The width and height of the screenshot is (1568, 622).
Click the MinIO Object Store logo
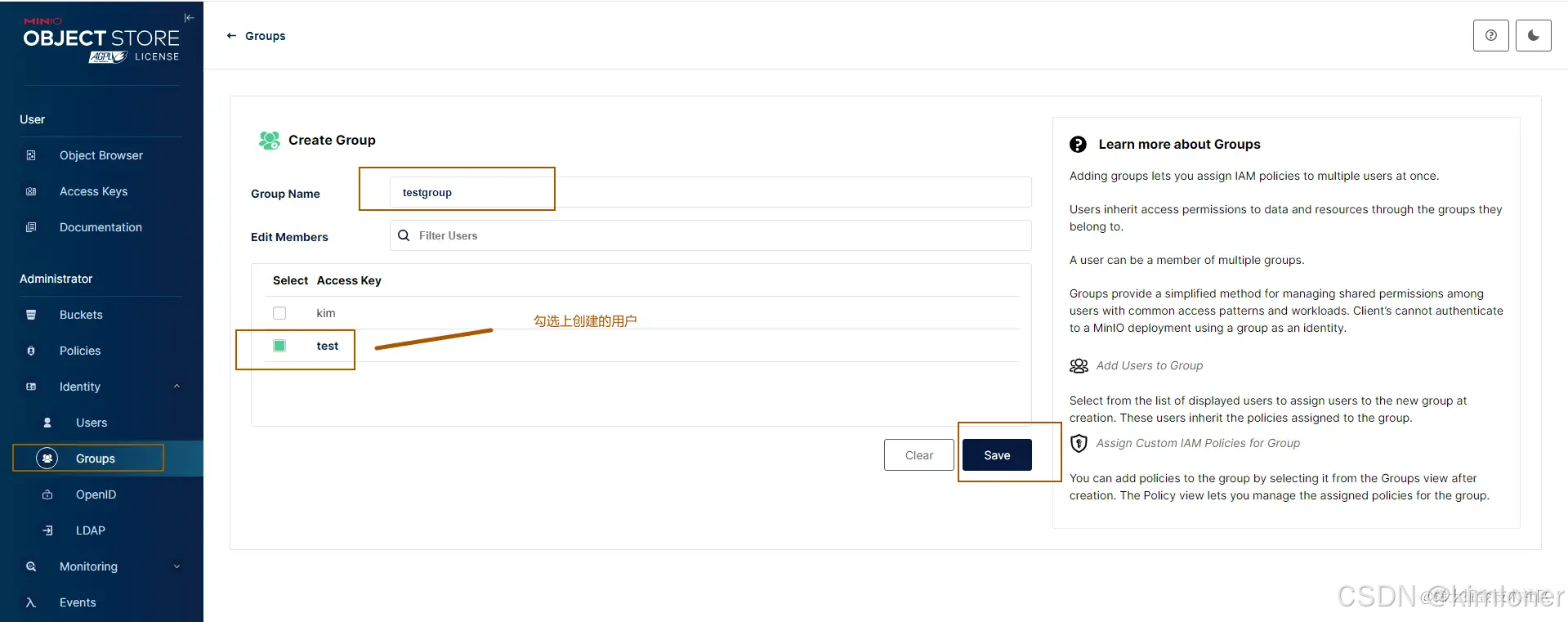101,34
